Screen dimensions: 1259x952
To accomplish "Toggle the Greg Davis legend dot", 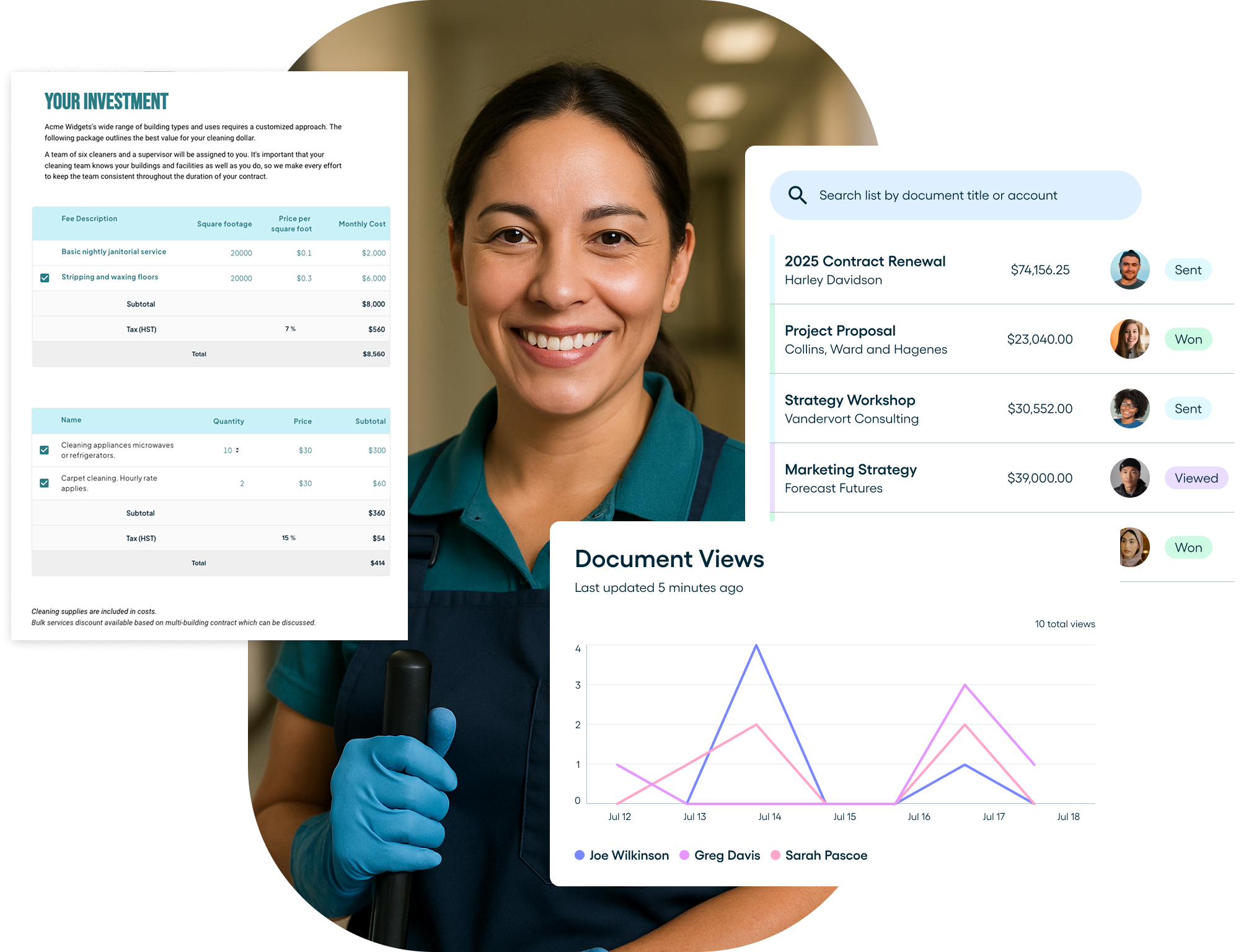I will pos(684,855).
